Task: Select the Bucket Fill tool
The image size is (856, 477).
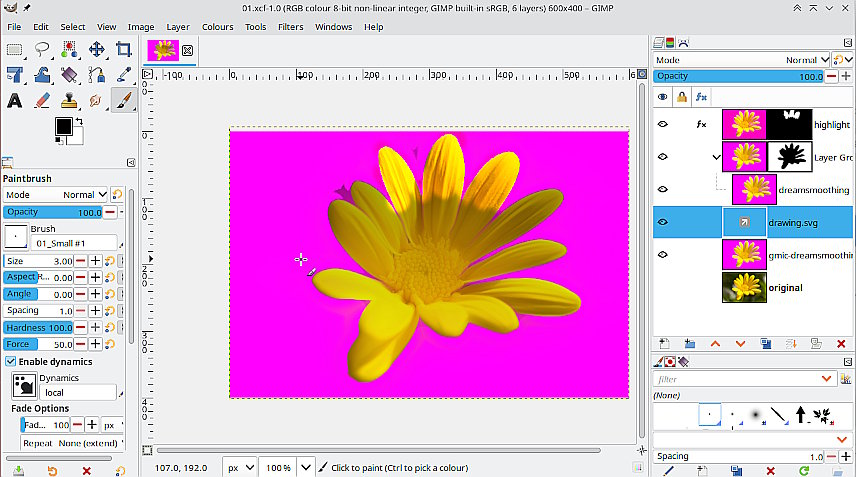Action: pos(69,75)
